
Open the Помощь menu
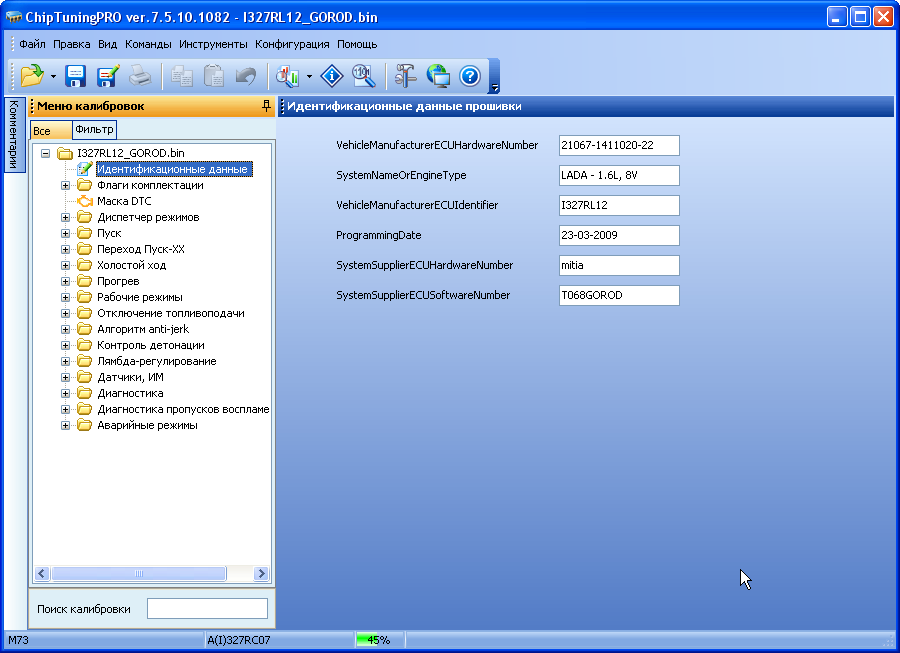click(x=357, y=44)
